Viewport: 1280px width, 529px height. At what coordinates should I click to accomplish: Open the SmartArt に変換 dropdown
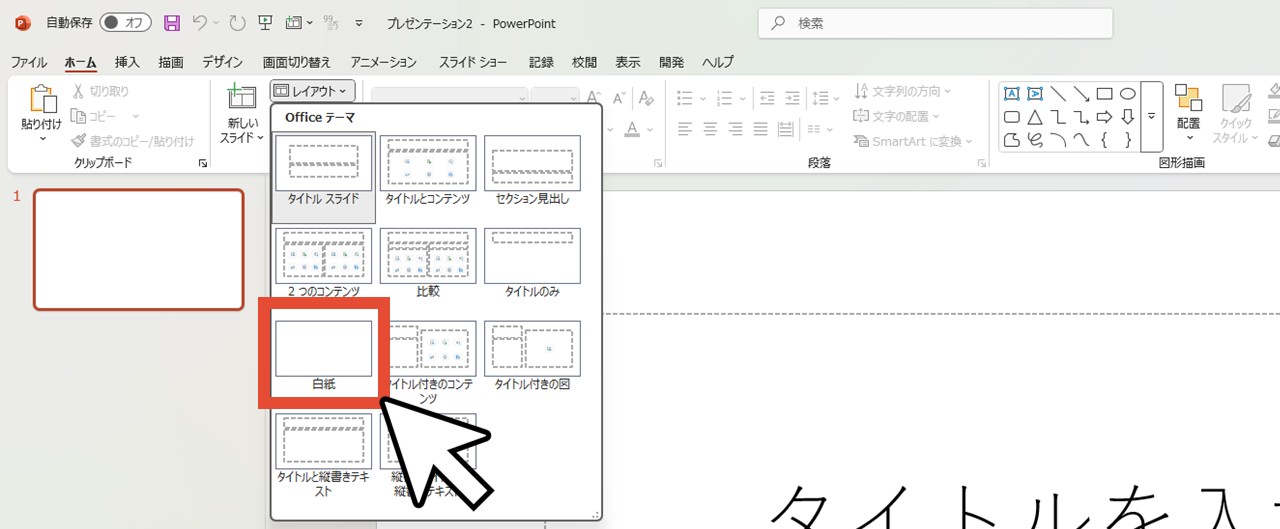tap(914, 141)
